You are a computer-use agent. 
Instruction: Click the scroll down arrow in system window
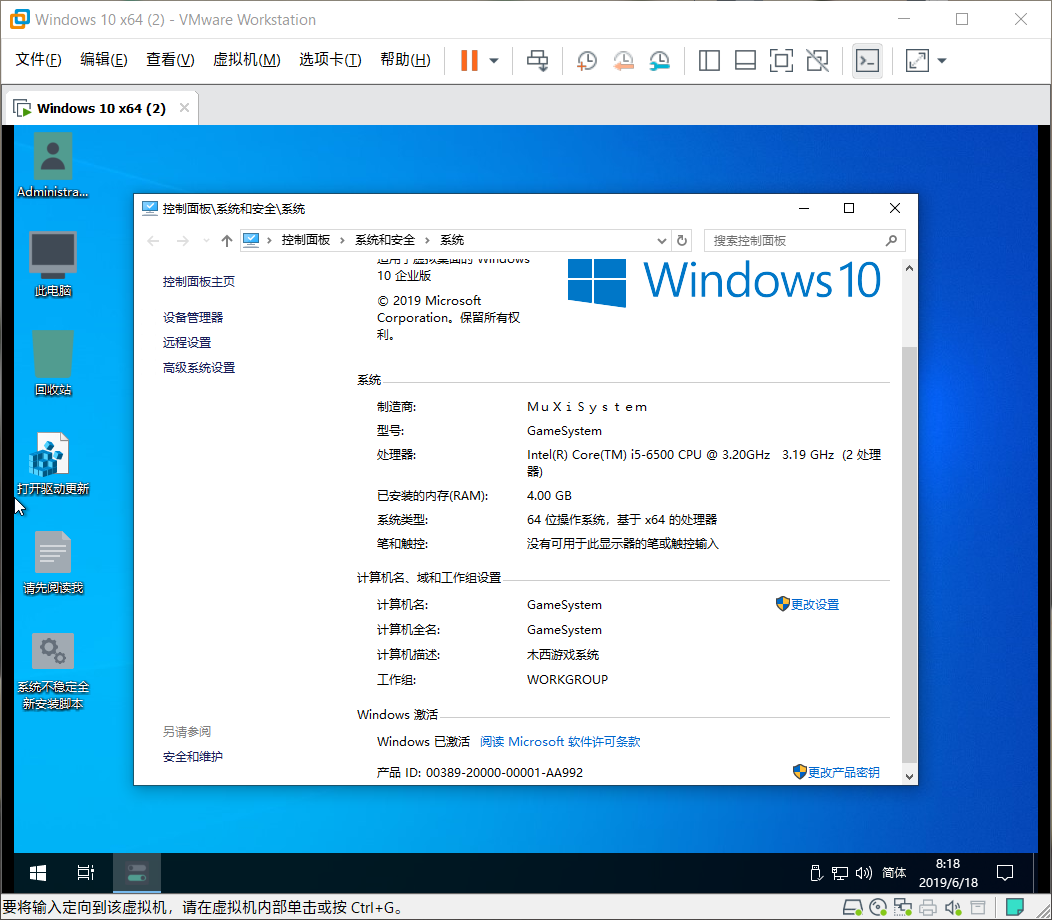pos(909,776)
